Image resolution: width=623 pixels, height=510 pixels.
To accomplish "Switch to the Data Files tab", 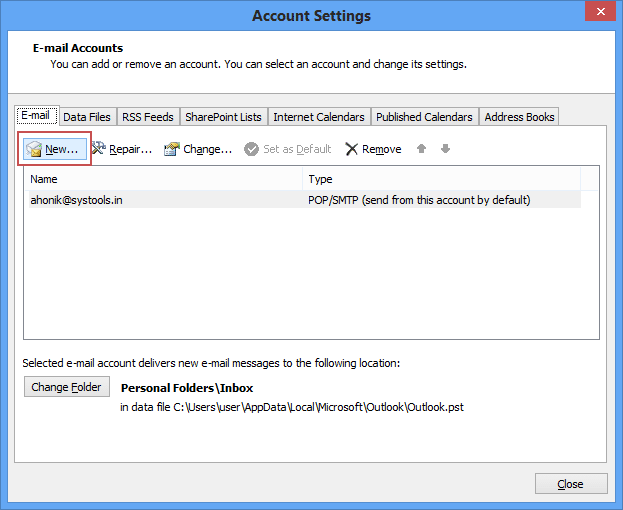I will click(x=87, y=117).
